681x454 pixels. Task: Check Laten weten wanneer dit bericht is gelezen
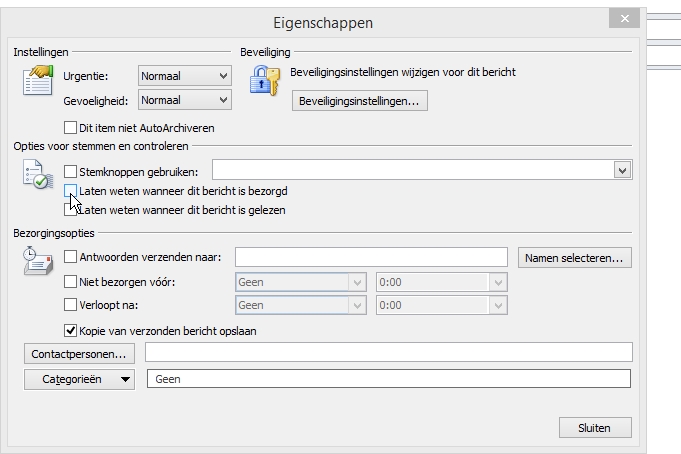[x=70, y=210]
